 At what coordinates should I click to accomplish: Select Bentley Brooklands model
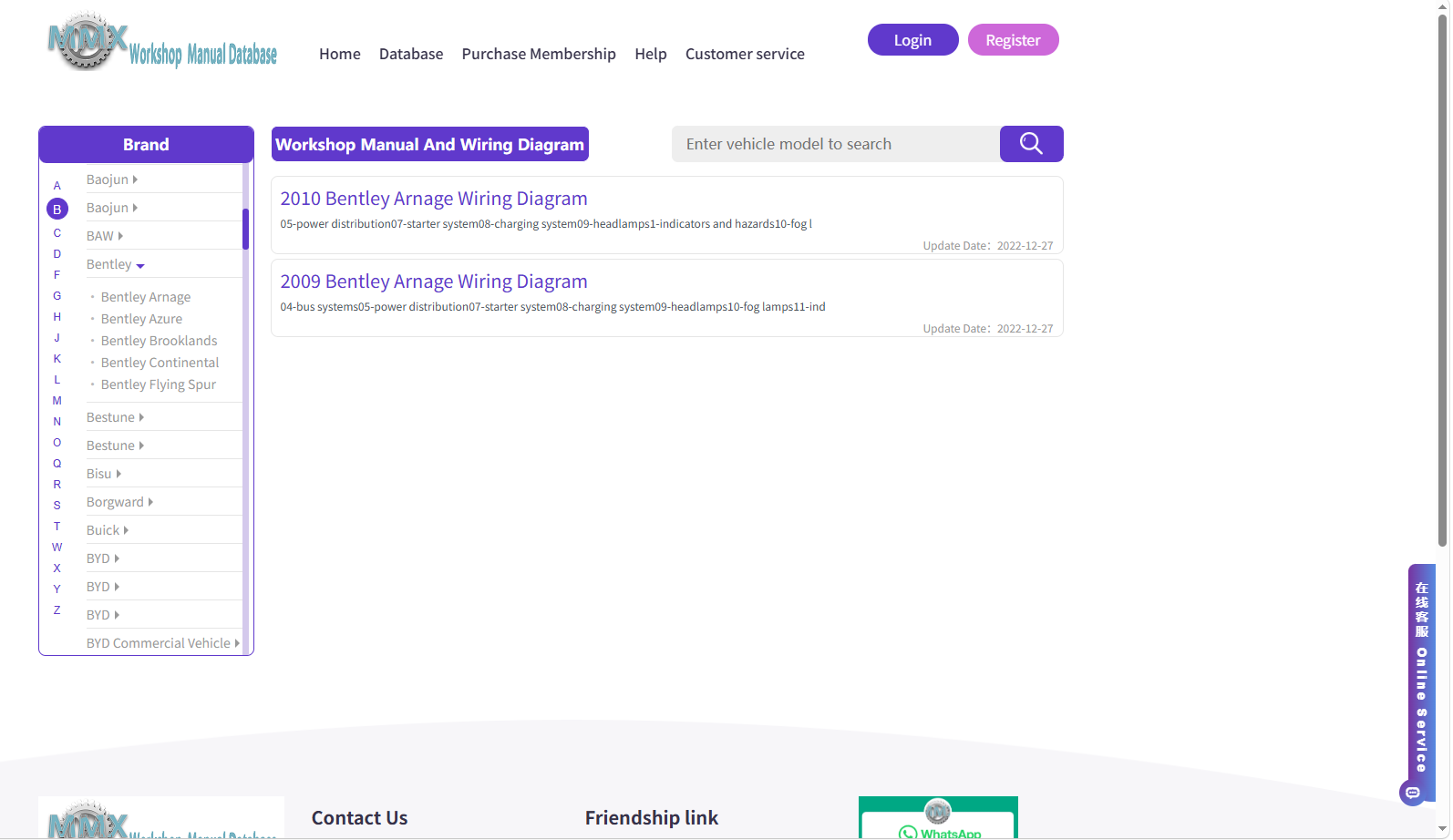click(x=160, y=341)
